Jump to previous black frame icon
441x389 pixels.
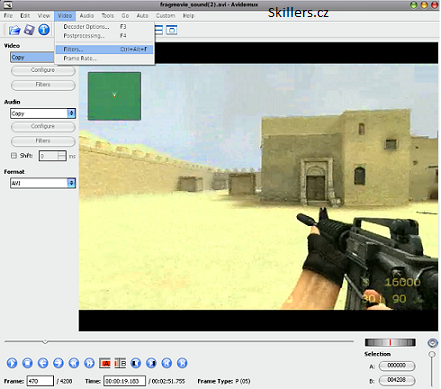point(136,363)
